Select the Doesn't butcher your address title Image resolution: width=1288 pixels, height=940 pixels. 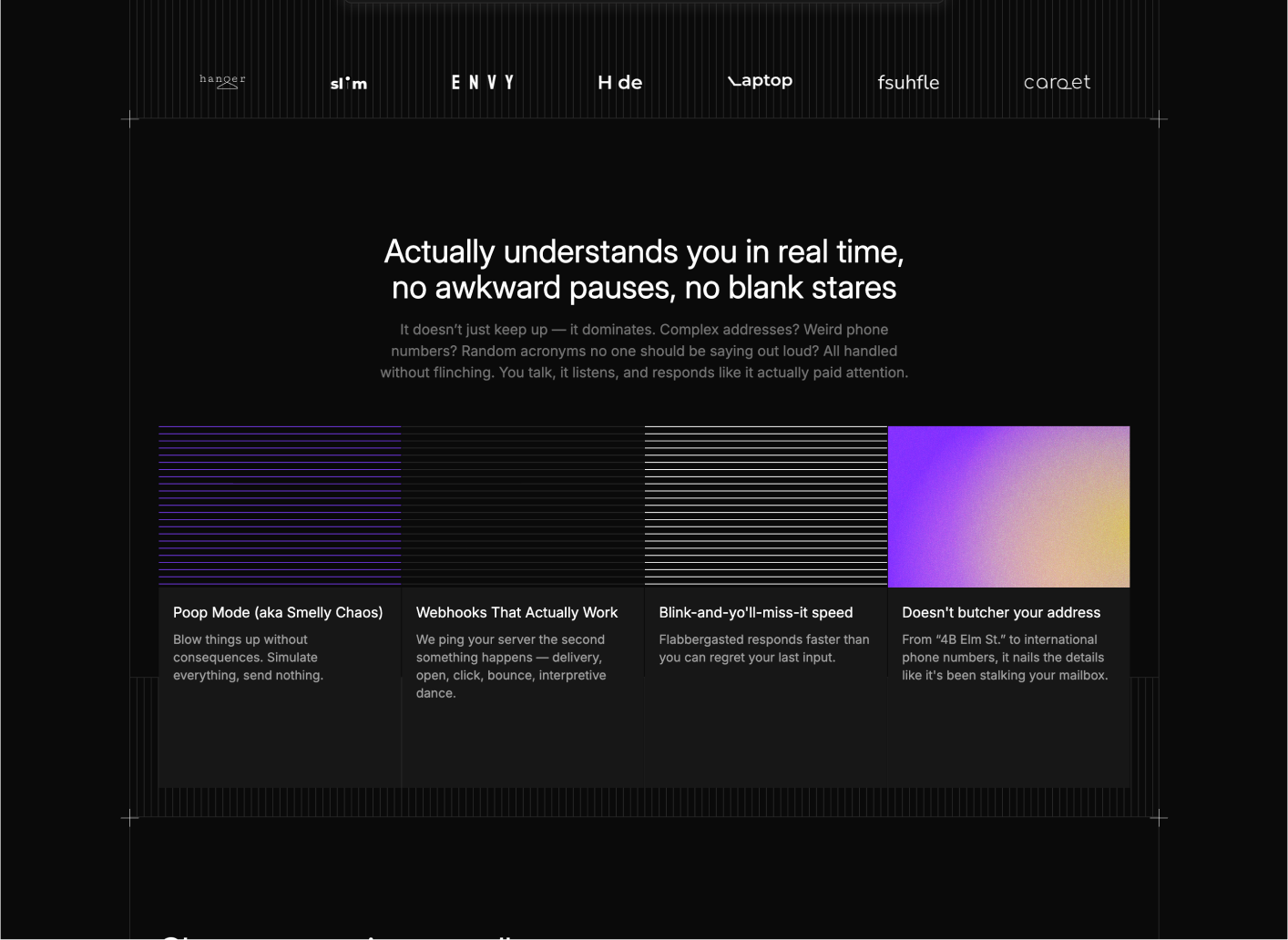[1001, 613]
